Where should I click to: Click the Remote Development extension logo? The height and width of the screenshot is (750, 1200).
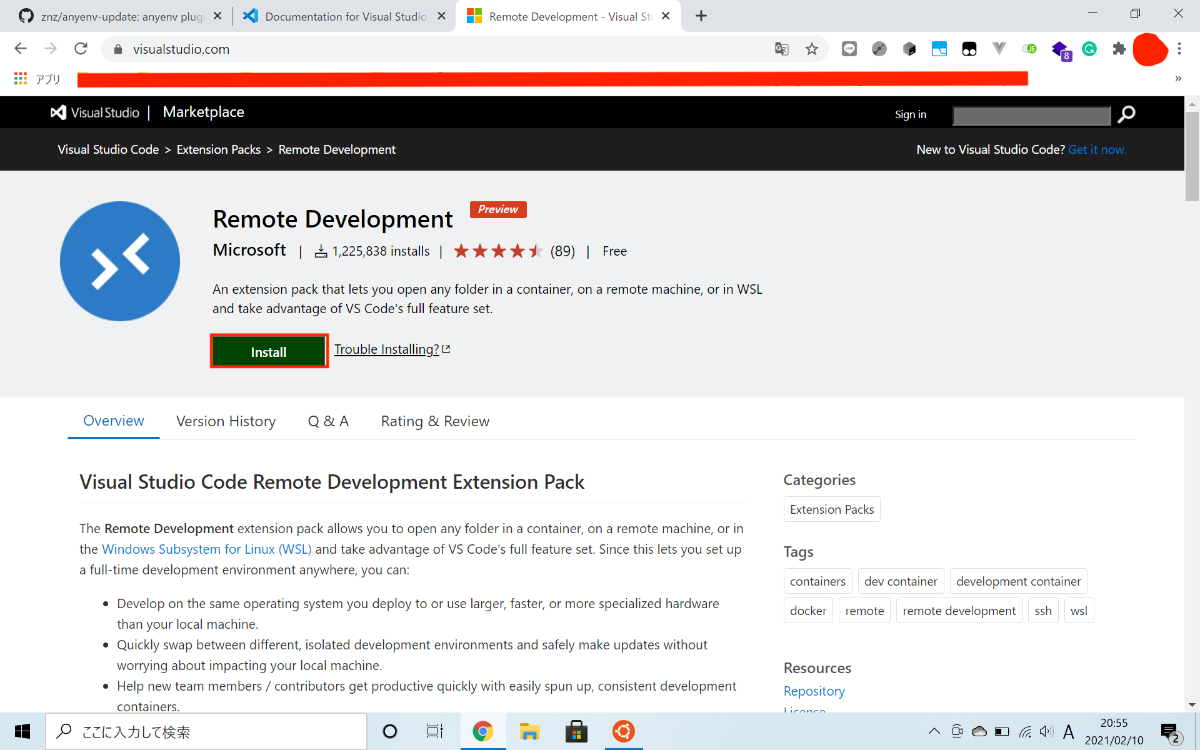pyautogui.click(x=120, y=261)
